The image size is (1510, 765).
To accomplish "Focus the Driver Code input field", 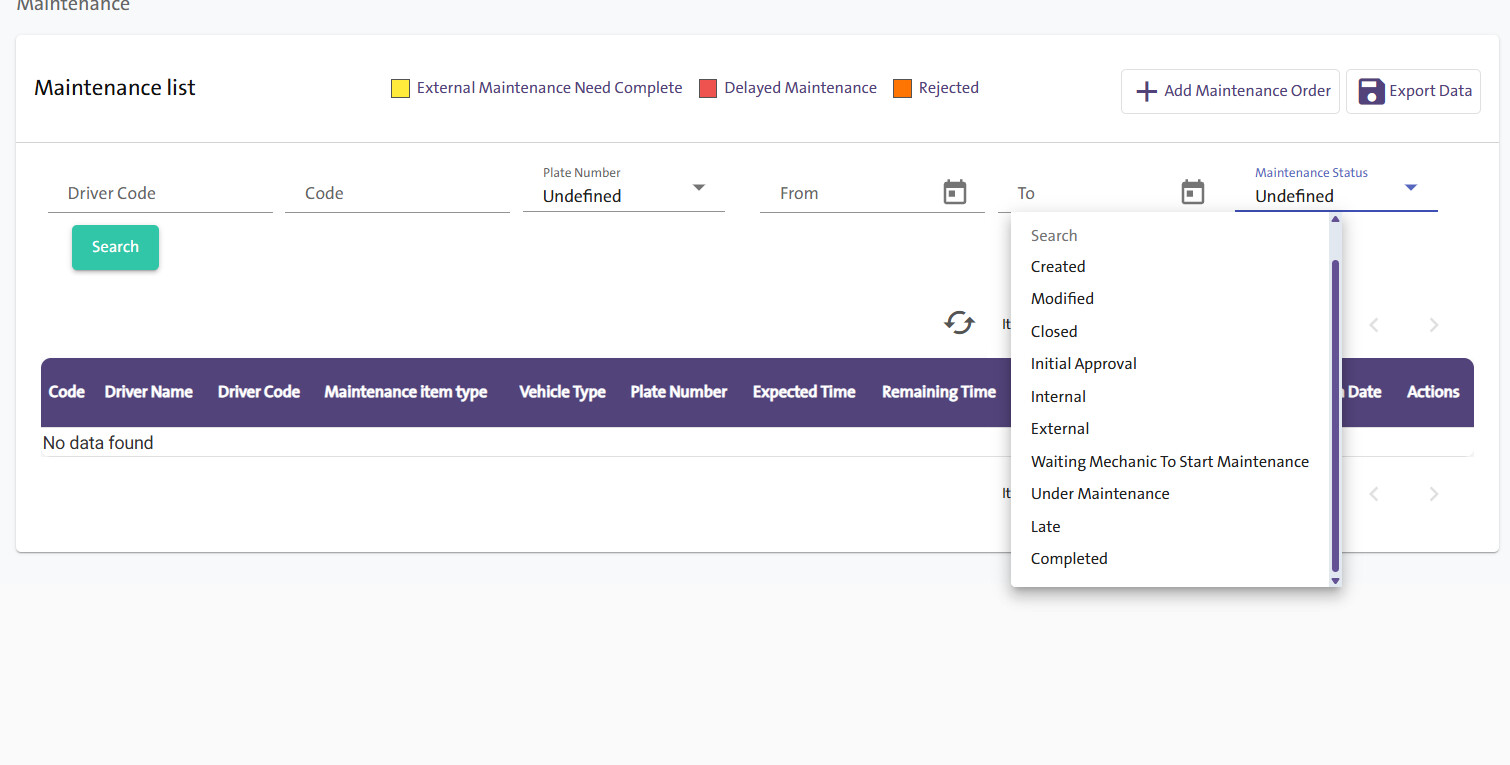I will [x=160, y=193].
